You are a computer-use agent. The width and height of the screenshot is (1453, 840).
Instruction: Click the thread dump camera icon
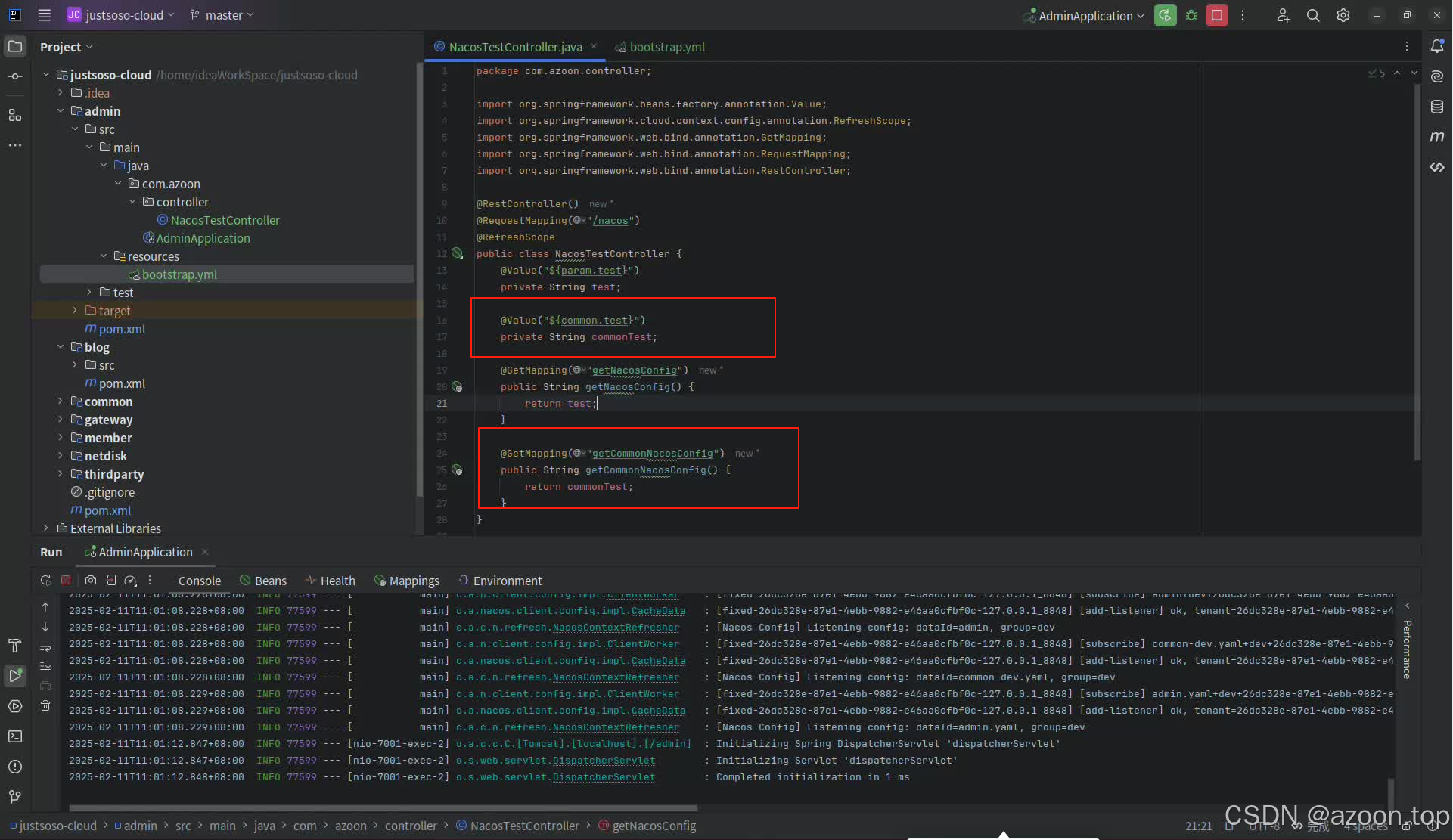point(91,581)
